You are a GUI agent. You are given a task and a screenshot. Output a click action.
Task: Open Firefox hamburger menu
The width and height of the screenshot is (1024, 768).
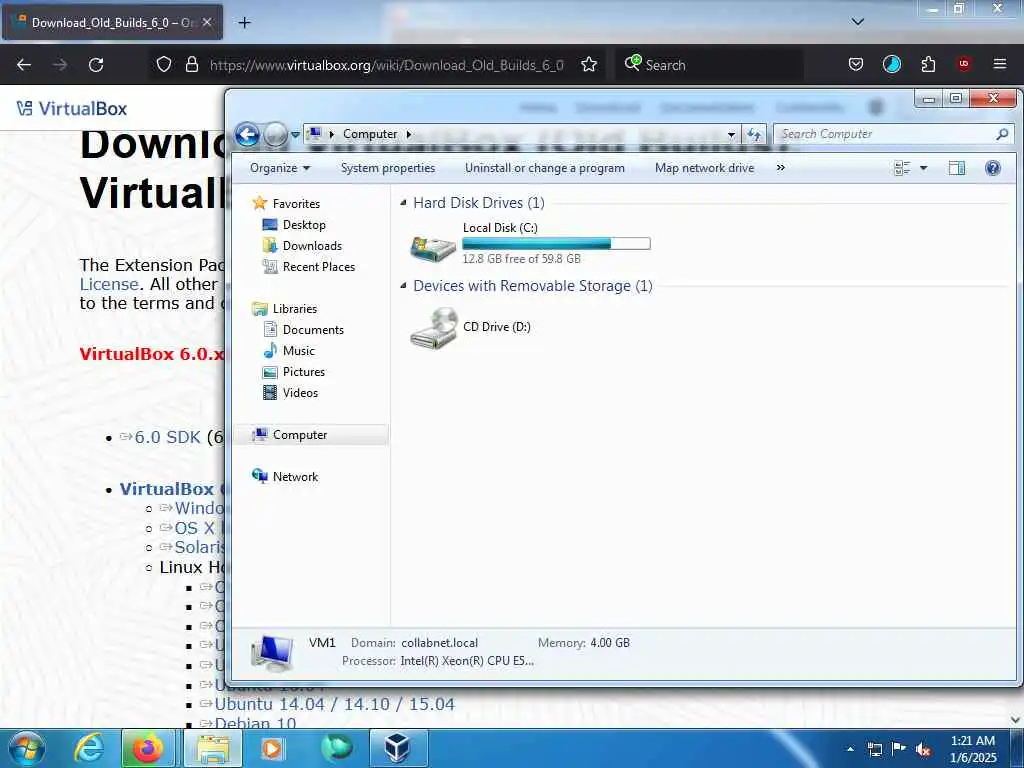point(1000,64)
